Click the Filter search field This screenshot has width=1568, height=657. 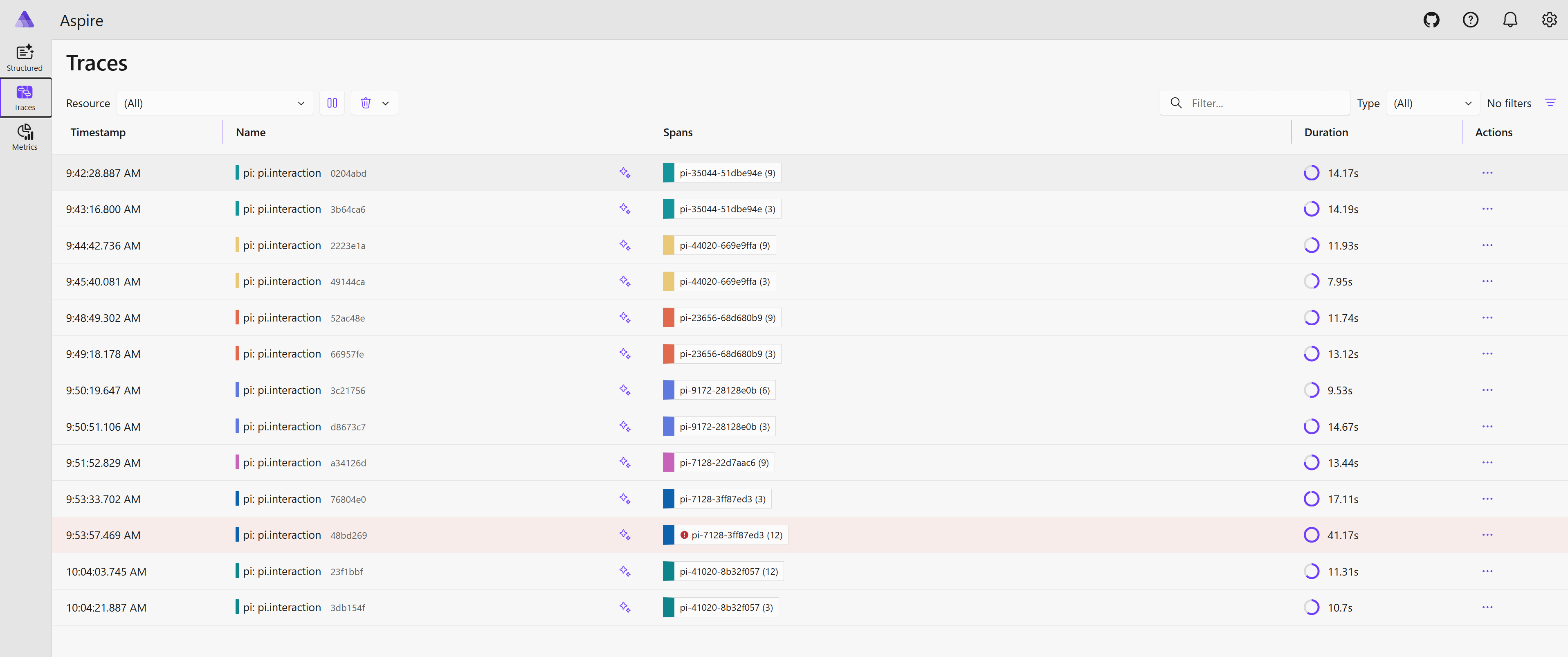[x=1255, y=103]
